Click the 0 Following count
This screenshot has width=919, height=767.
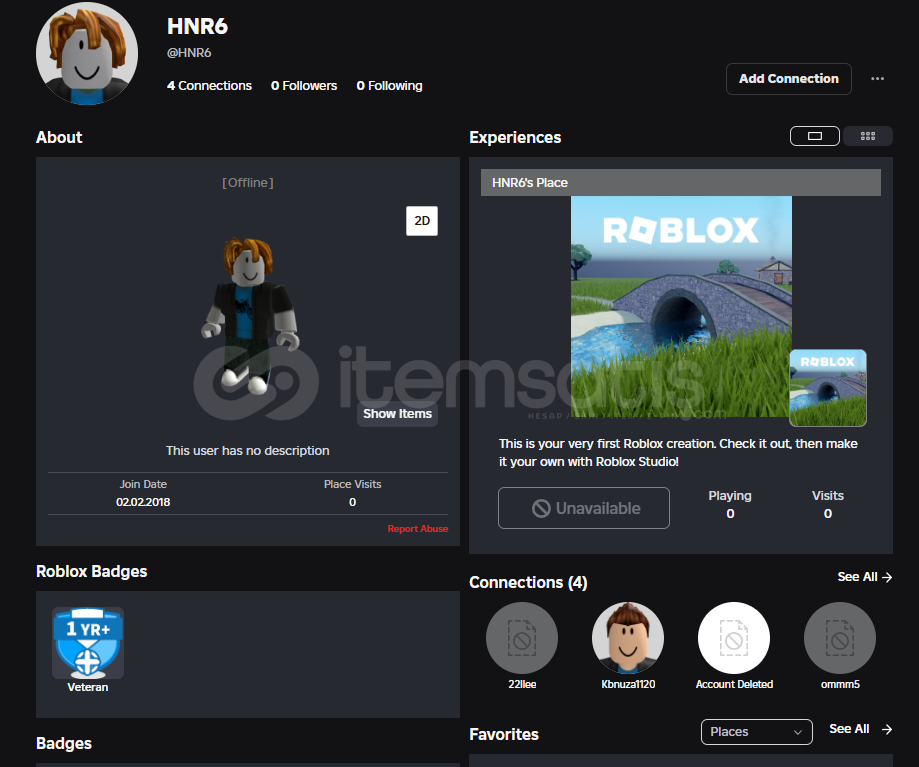pos(389,86)
